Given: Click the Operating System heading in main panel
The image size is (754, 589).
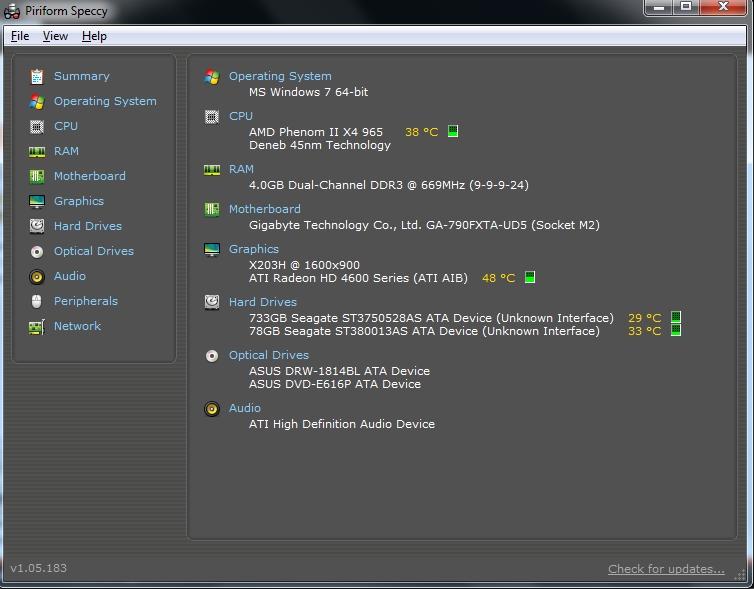Looking at the screenshot, I should tap(280, 76).
